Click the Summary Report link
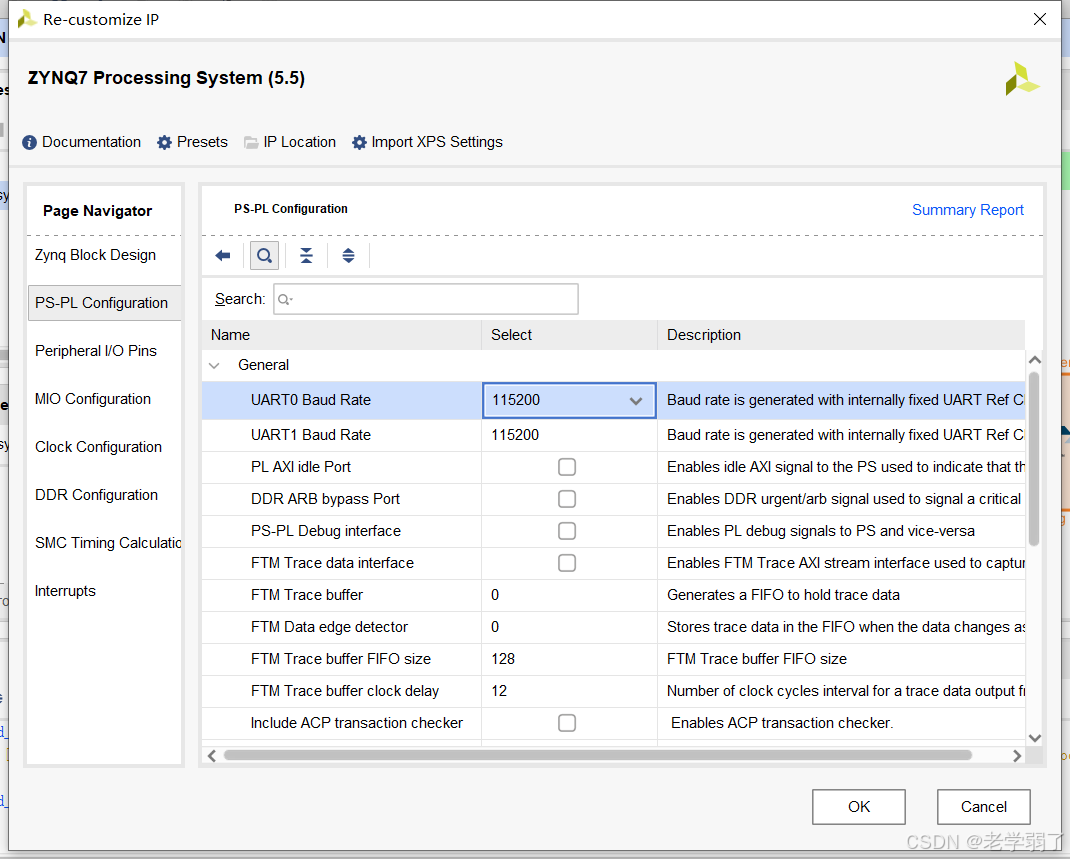Image resolution: width=1070 pixels, height=859 pixels. (968, 210)
